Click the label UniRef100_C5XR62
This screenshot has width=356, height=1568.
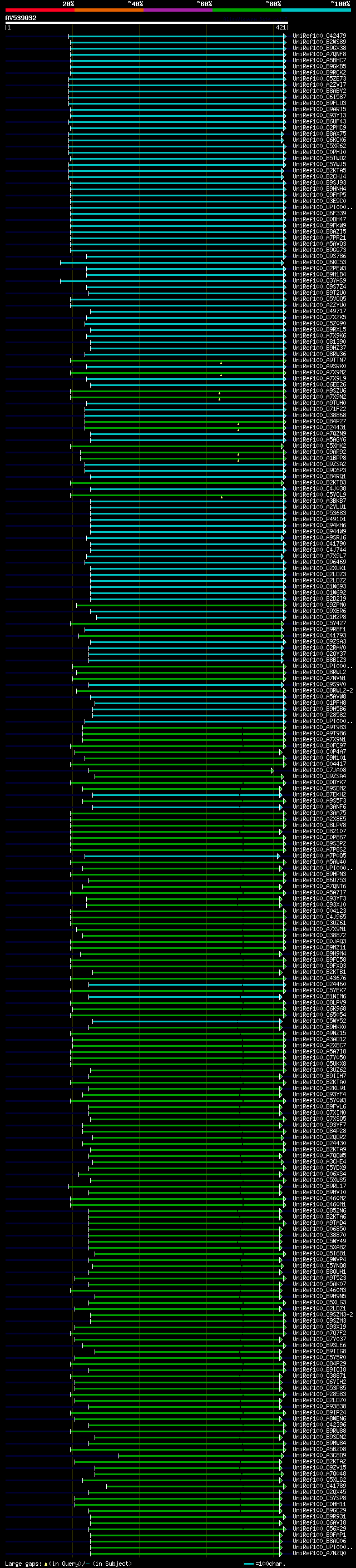[x=319, y=146]
